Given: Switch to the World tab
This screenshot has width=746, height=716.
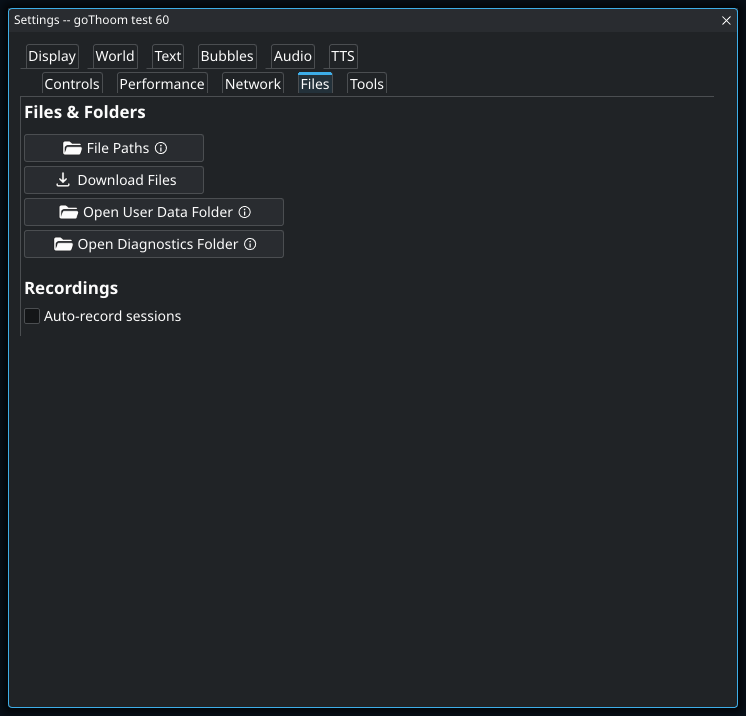Looking at the screenshot, I should (115, 56).
